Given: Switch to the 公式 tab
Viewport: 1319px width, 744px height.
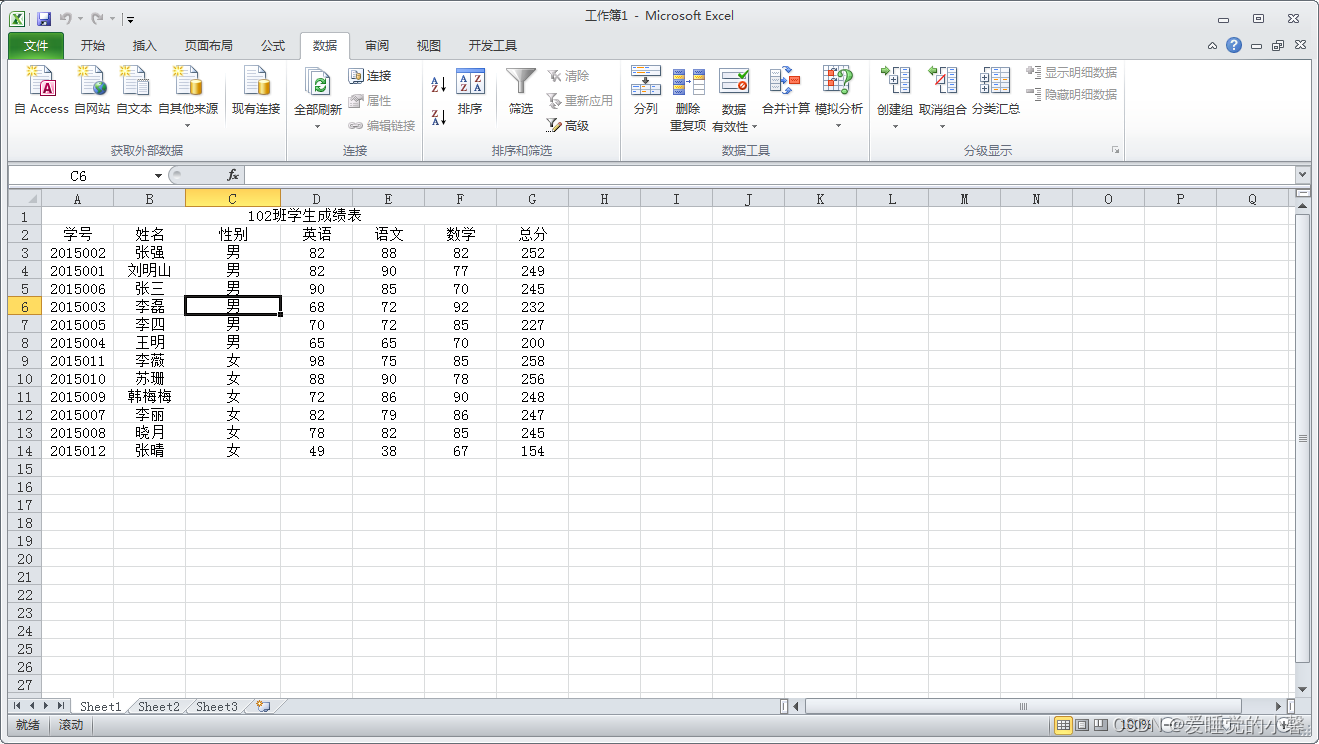Looking at the screenshot, I should [x=273, y=46].
